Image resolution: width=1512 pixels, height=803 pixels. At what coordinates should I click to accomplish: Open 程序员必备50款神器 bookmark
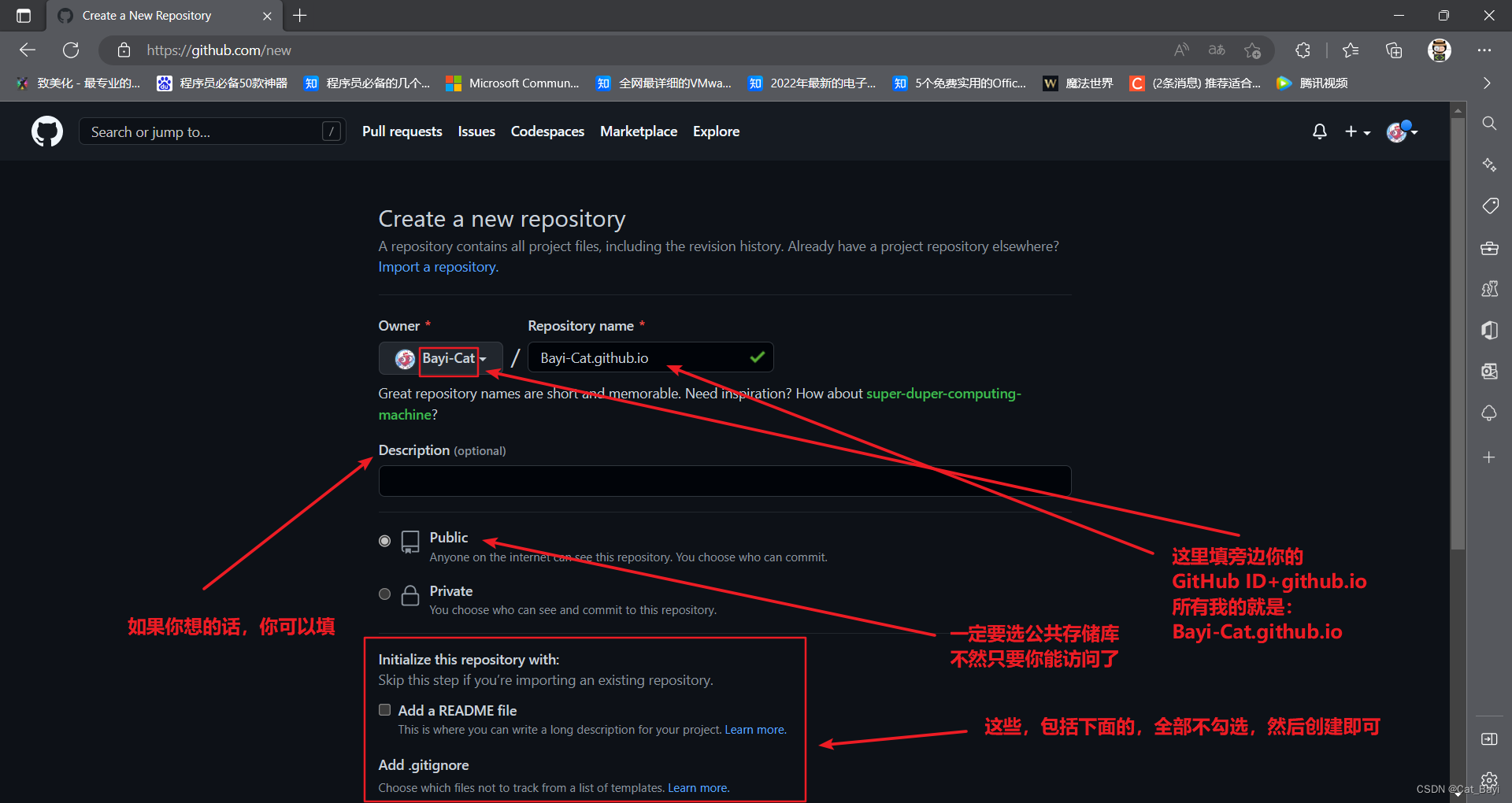223,83
